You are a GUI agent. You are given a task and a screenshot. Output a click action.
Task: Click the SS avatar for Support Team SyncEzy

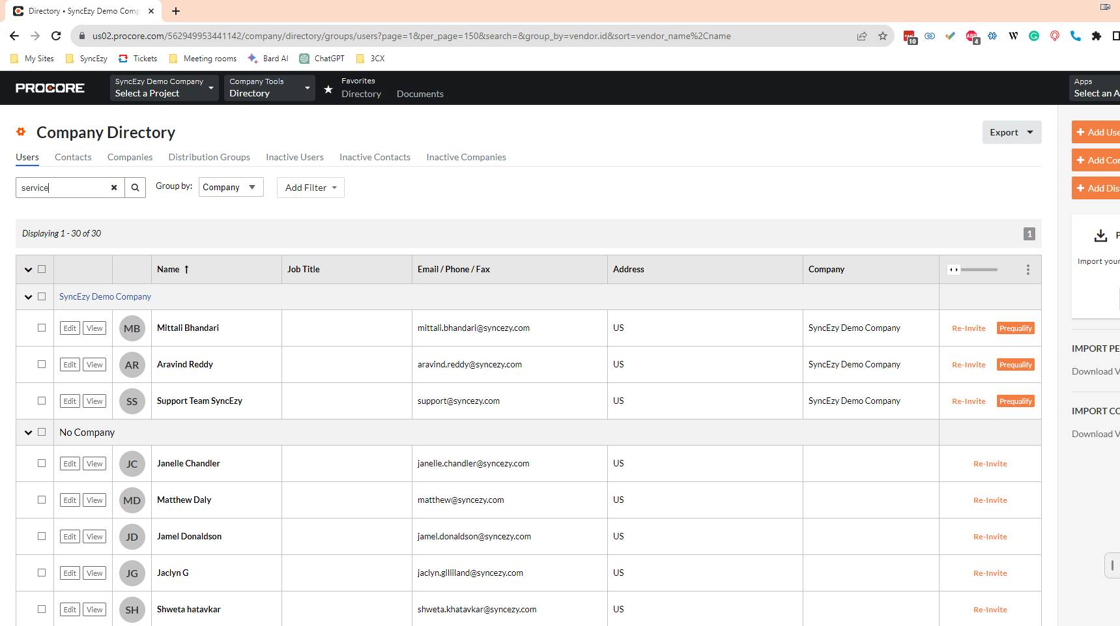tap(132, 401)
